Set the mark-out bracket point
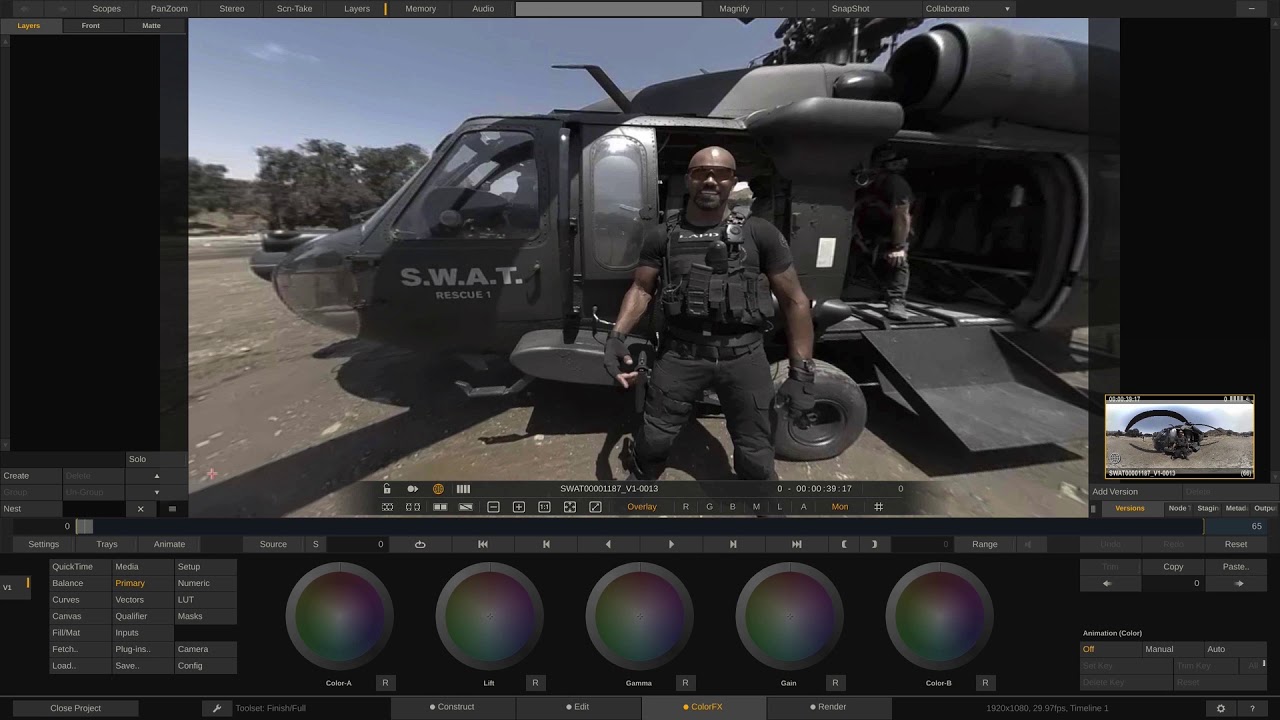Image resolution: width=1280 pixels, height=720 pixels. pyautogui.click(x=874, y=544)
